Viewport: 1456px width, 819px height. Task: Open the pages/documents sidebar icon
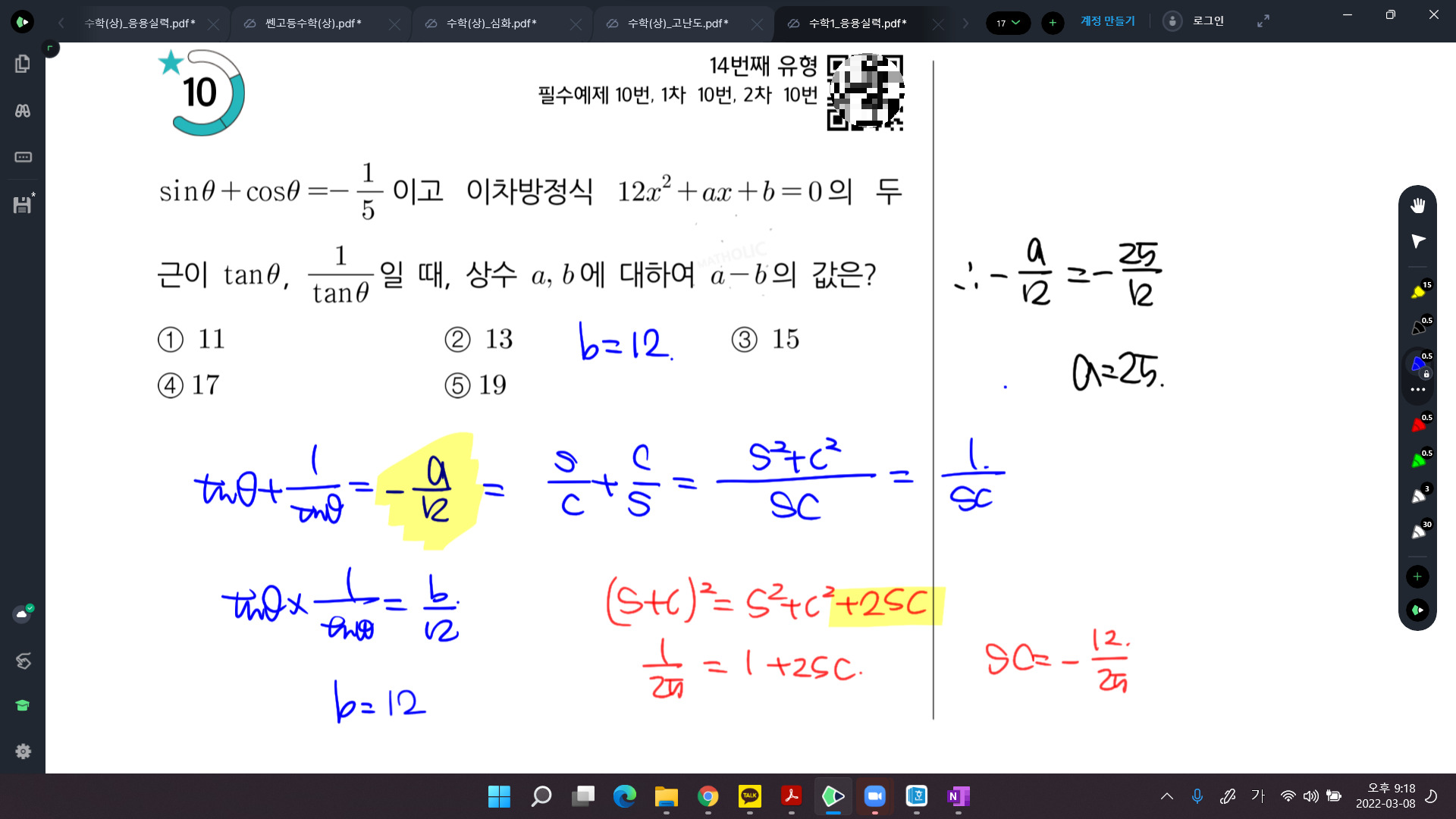coord(23,64)
